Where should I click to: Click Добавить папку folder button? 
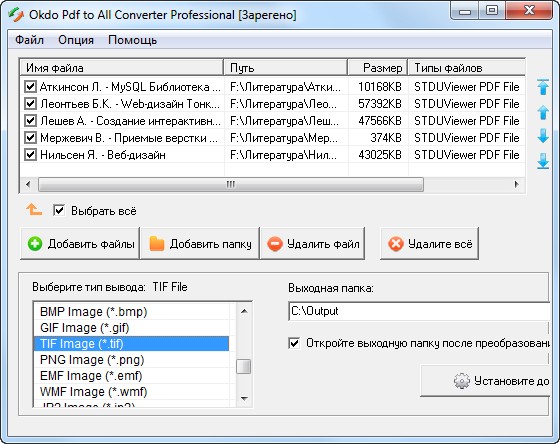[200, 244]
